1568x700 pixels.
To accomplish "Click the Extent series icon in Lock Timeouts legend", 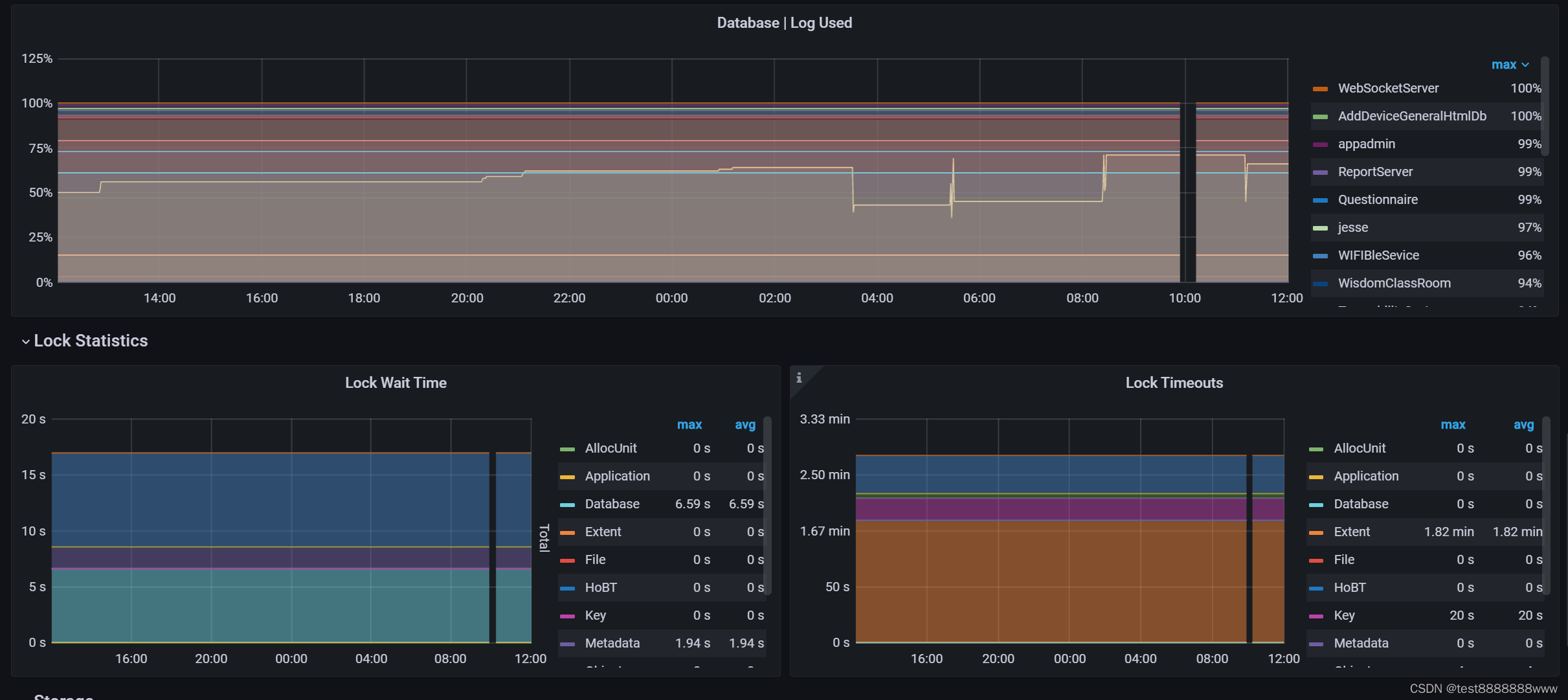I will click(x=1316, y=532).
